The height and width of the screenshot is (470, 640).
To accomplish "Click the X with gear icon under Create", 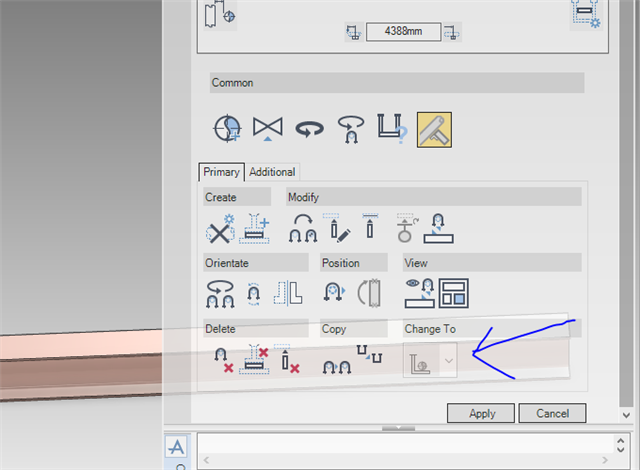I will (x=220, y=229).
